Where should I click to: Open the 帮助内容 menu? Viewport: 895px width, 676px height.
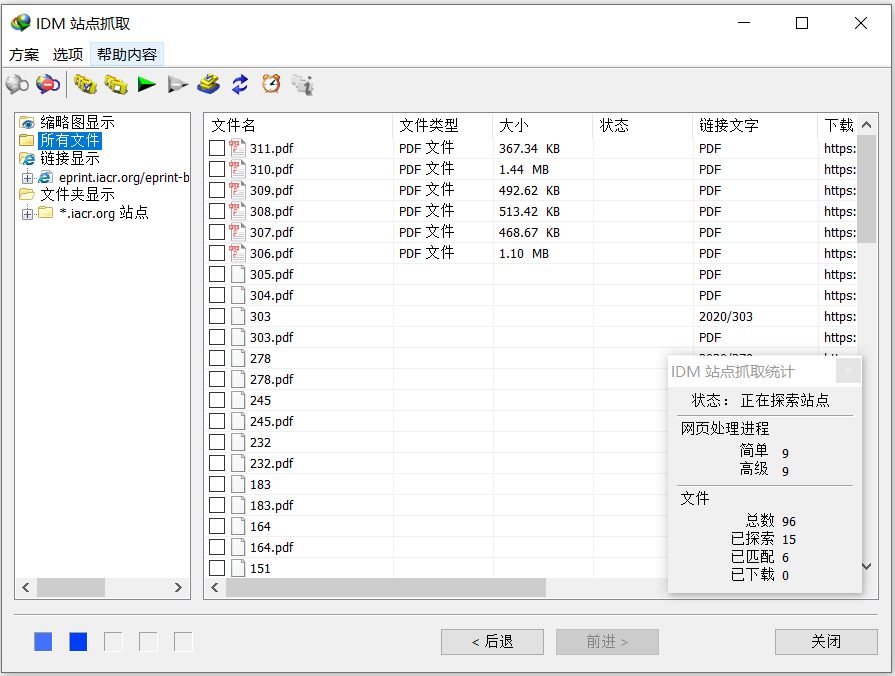click(127, 54)
